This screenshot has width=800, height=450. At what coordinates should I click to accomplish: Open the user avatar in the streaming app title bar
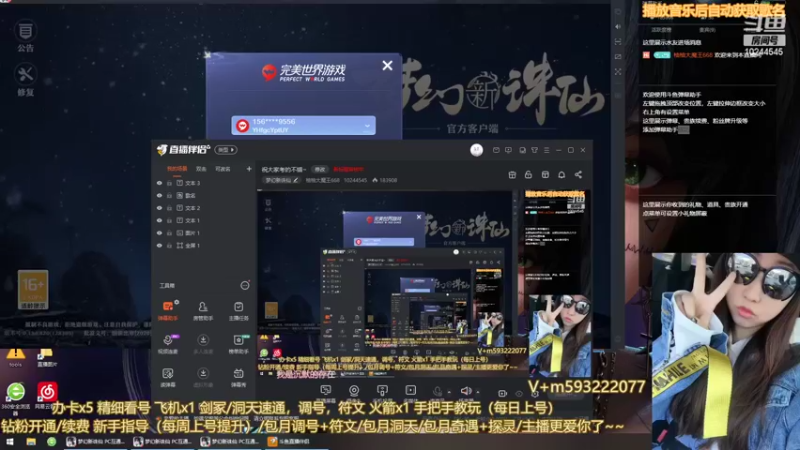477,150
